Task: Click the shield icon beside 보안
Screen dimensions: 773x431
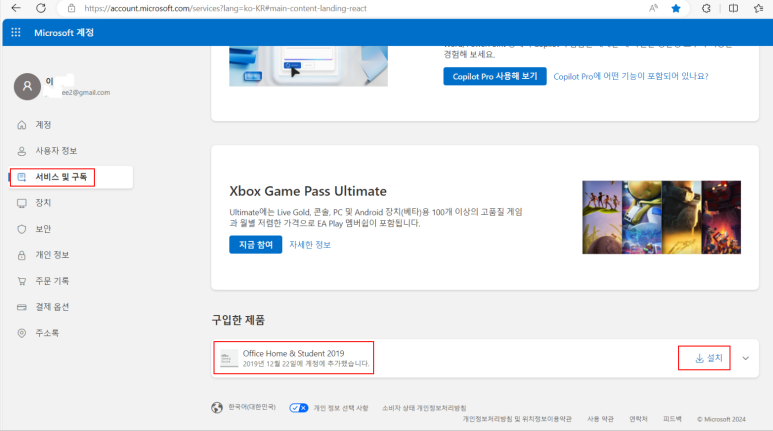Action: click(x=22, y=229)
